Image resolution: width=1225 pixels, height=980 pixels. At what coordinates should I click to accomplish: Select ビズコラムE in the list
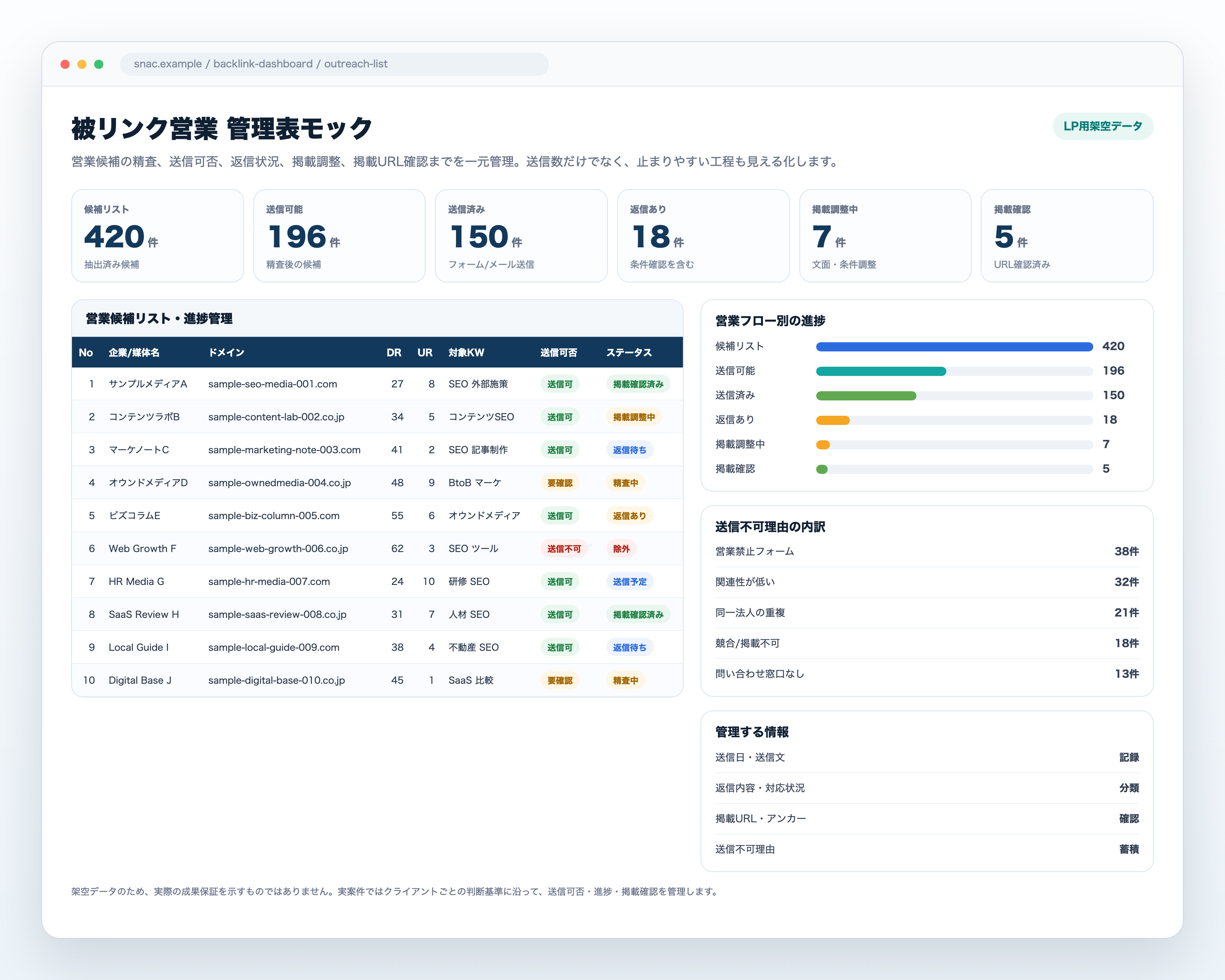tap(134, 516)
